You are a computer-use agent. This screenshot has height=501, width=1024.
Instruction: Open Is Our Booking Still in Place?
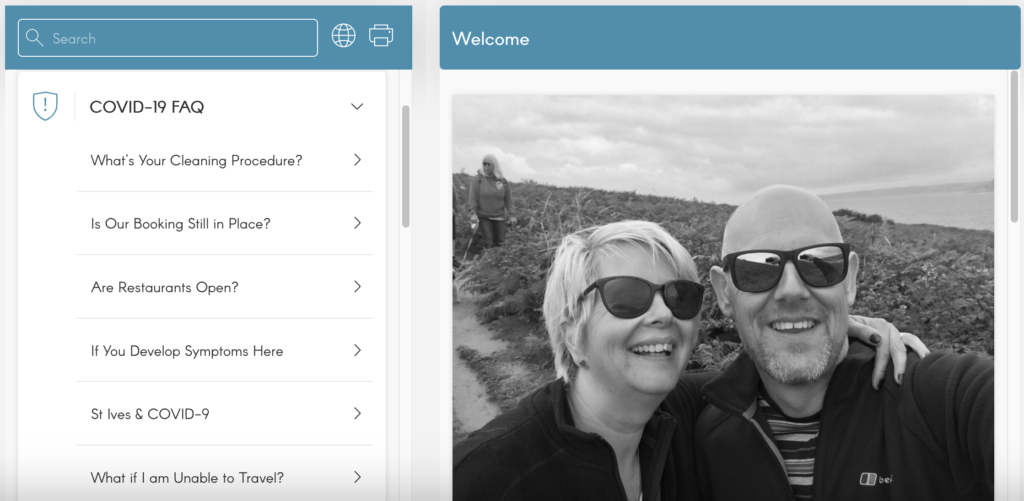180,224
